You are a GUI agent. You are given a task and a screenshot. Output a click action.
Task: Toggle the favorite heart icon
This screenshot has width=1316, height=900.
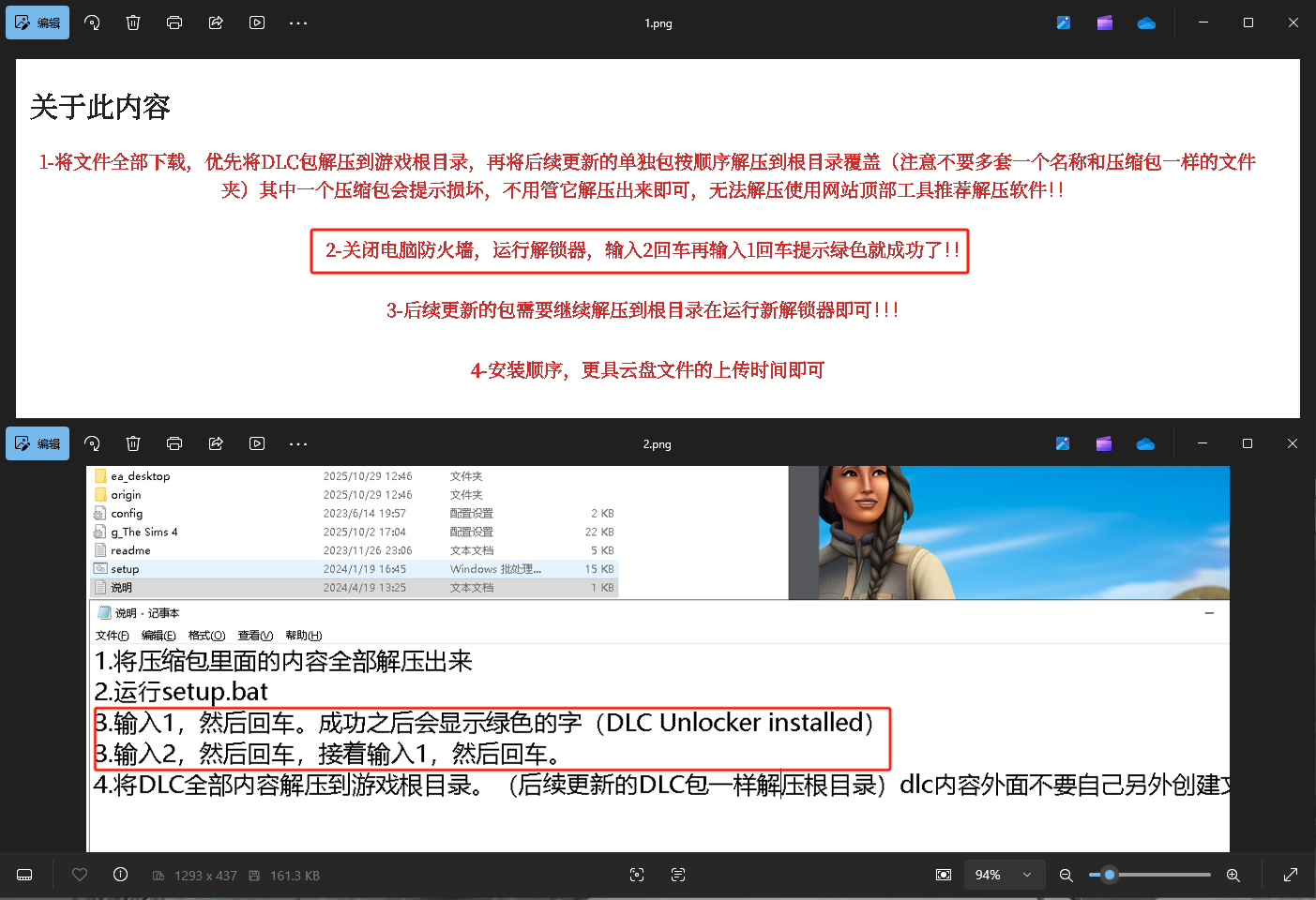(80, 875)
